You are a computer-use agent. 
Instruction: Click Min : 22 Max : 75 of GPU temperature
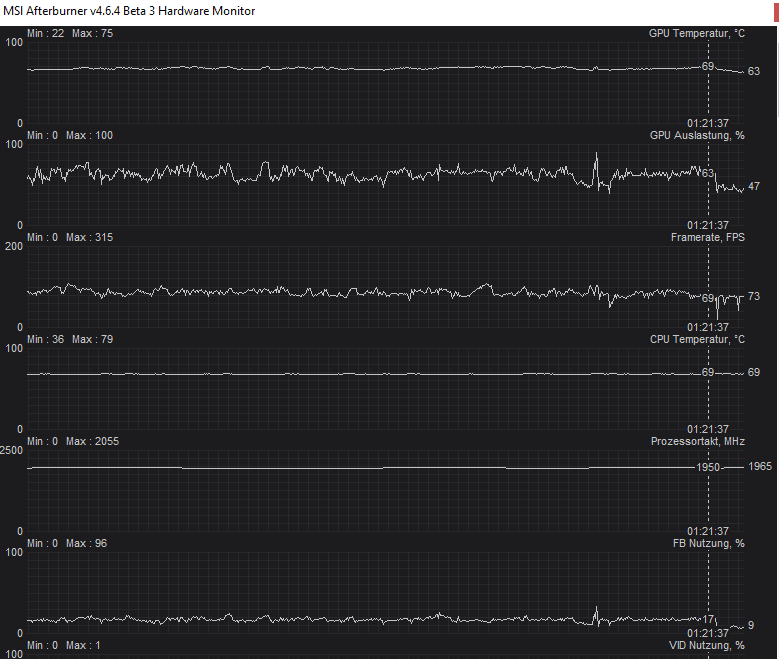(x=70, y=33)
